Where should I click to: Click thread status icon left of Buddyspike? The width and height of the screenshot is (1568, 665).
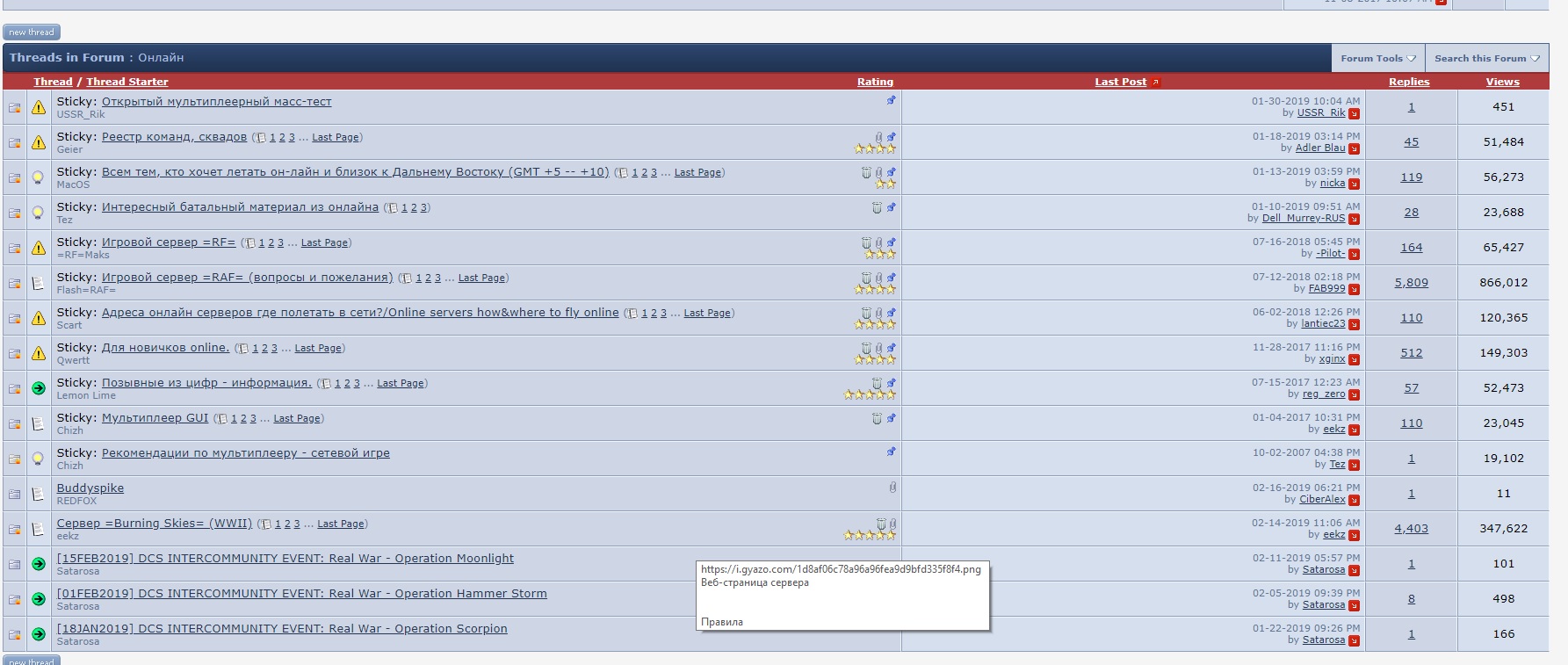pos(15,494)
